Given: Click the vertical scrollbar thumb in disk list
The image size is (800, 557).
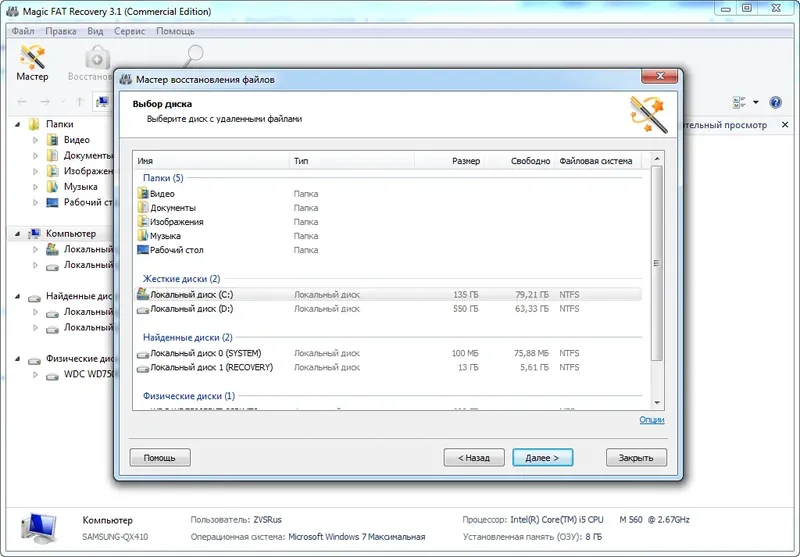Looking at the screenshot, I should pyautogui.click(x=657, y=263).
